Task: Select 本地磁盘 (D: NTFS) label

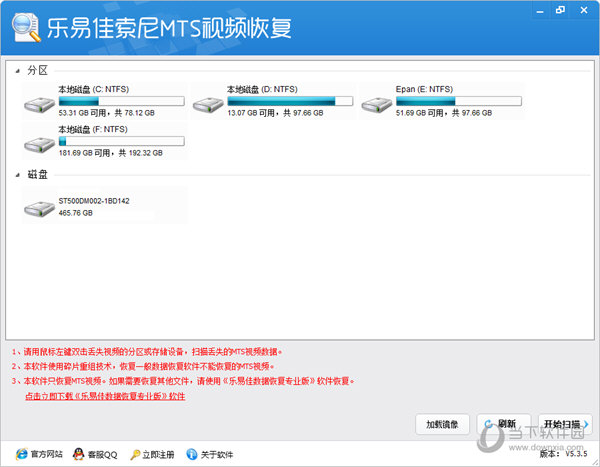Action: [x=262, y=89]
